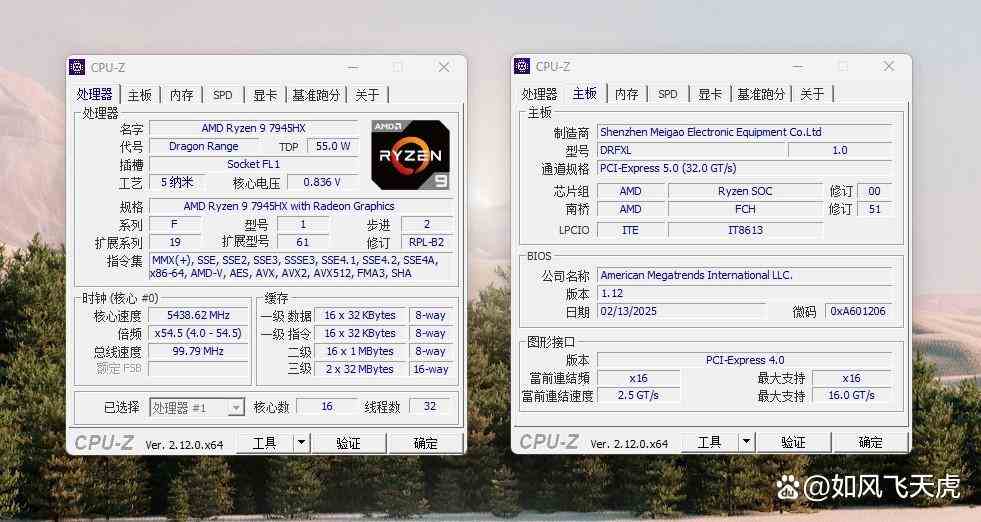Click the CPU-Z app icon in right window title bar
The width and height of the screenshot is (981, 522).
pyautogui.click(x=522, y=66)
